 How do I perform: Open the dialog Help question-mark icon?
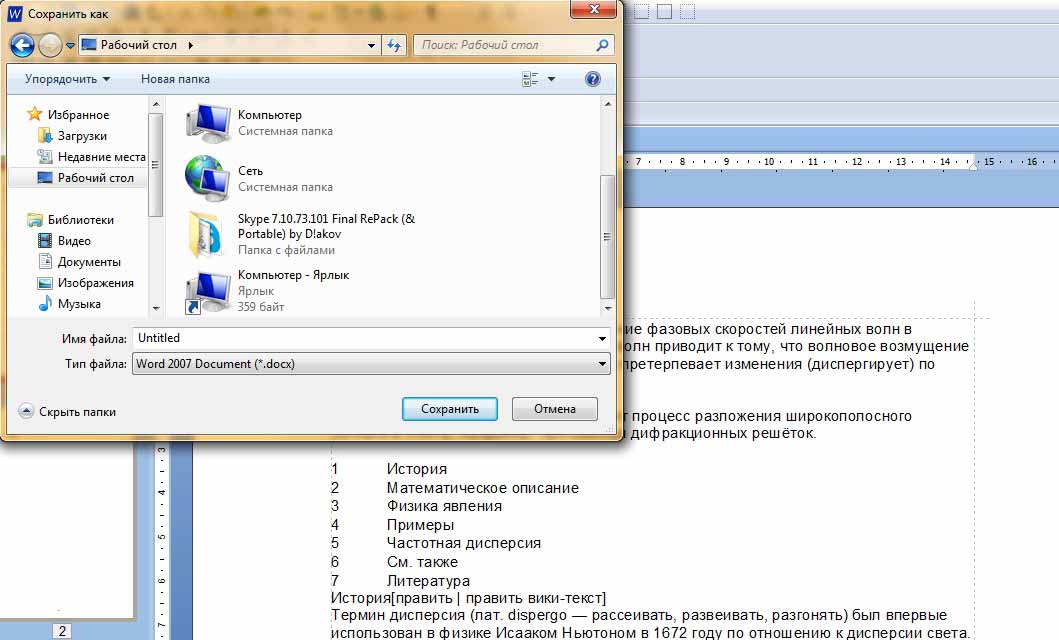592,79
